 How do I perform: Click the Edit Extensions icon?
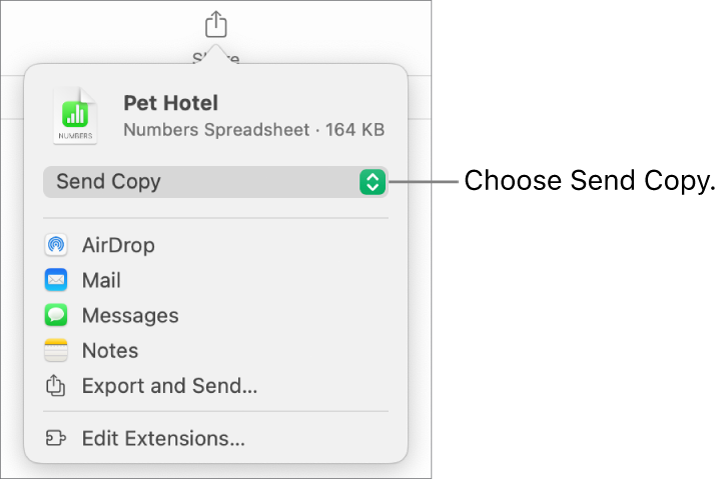[x=56, y=438]
